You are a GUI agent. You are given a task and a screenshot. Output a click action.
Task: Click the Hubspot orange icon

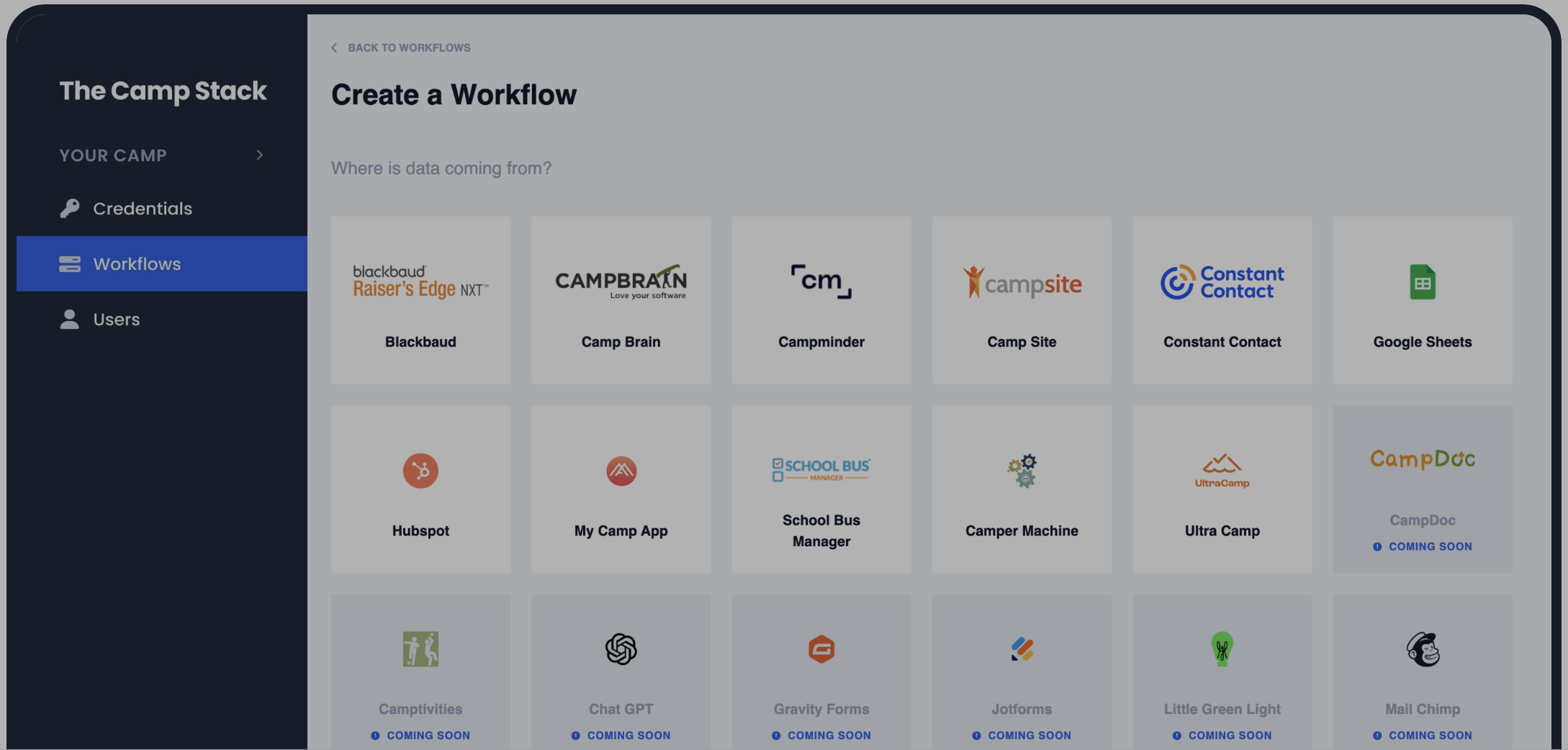[420, 471]
